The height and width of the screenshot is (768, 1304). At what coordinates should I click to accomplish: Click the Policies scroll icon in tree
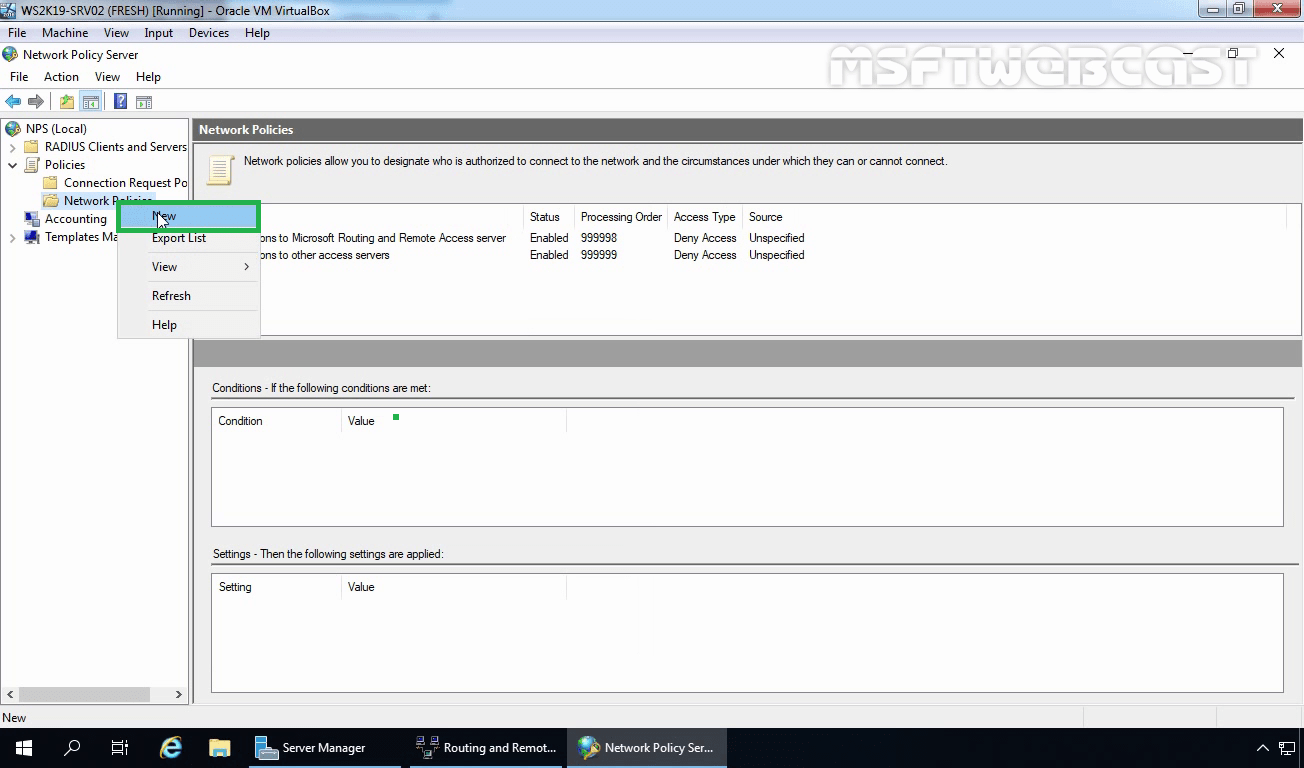tap(32, 165)
